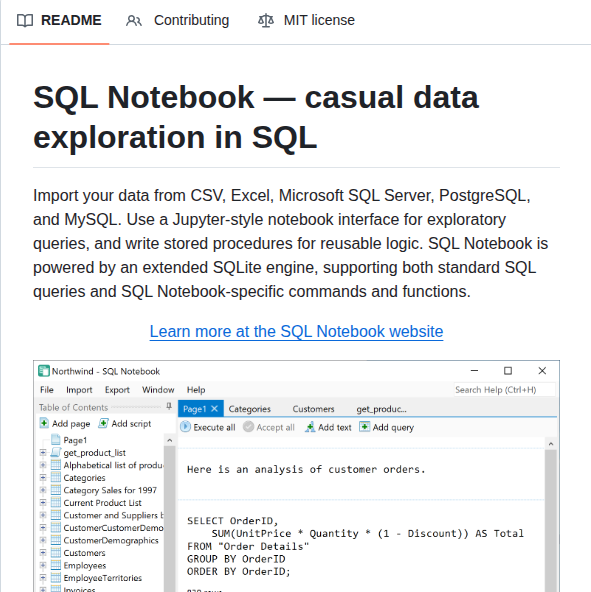Select Alphabetical list of products item
This screenshot has width=591, height=592.
pos(113,465)
